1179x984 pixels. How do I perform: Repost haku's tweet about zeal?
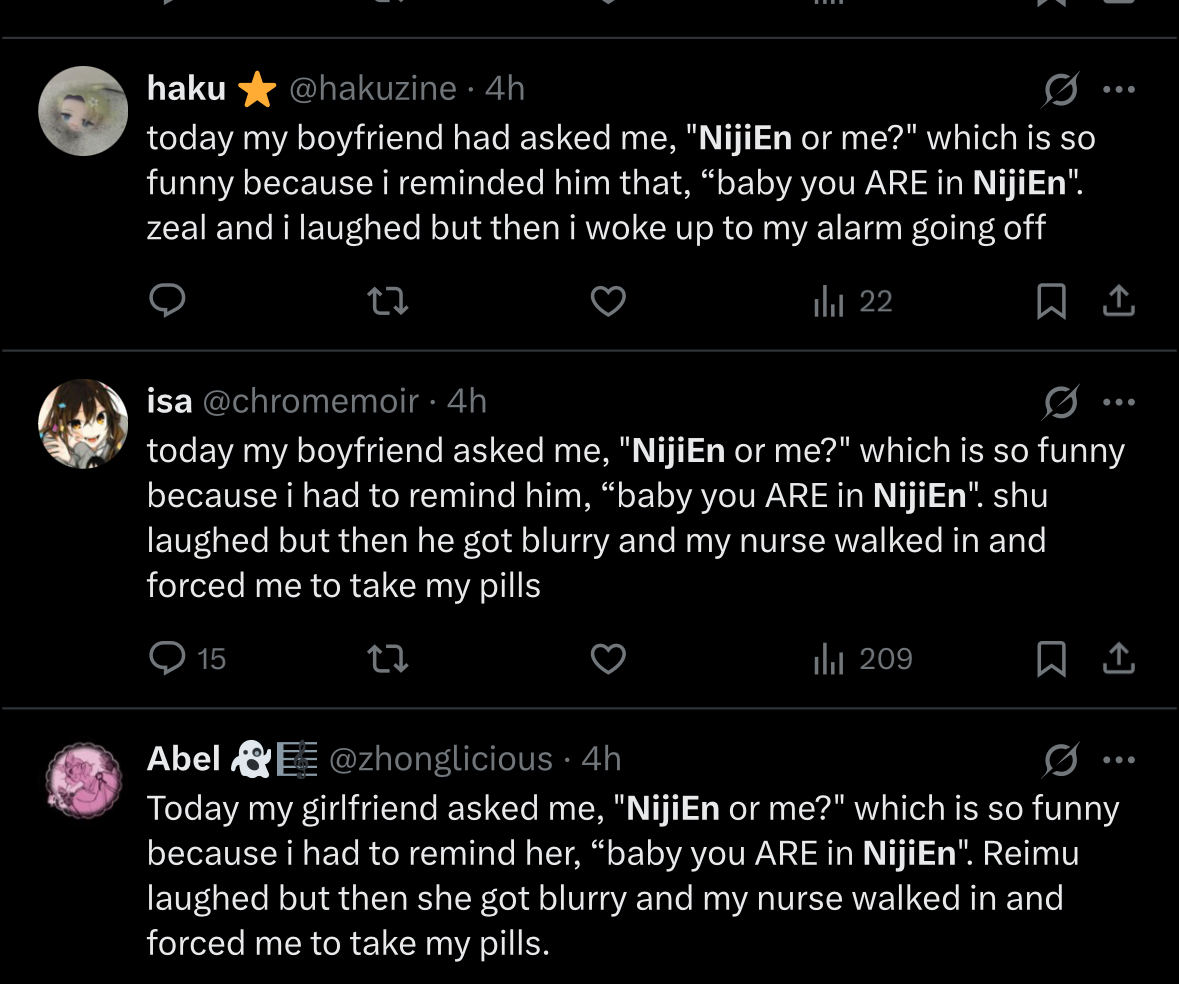point(387,301)
